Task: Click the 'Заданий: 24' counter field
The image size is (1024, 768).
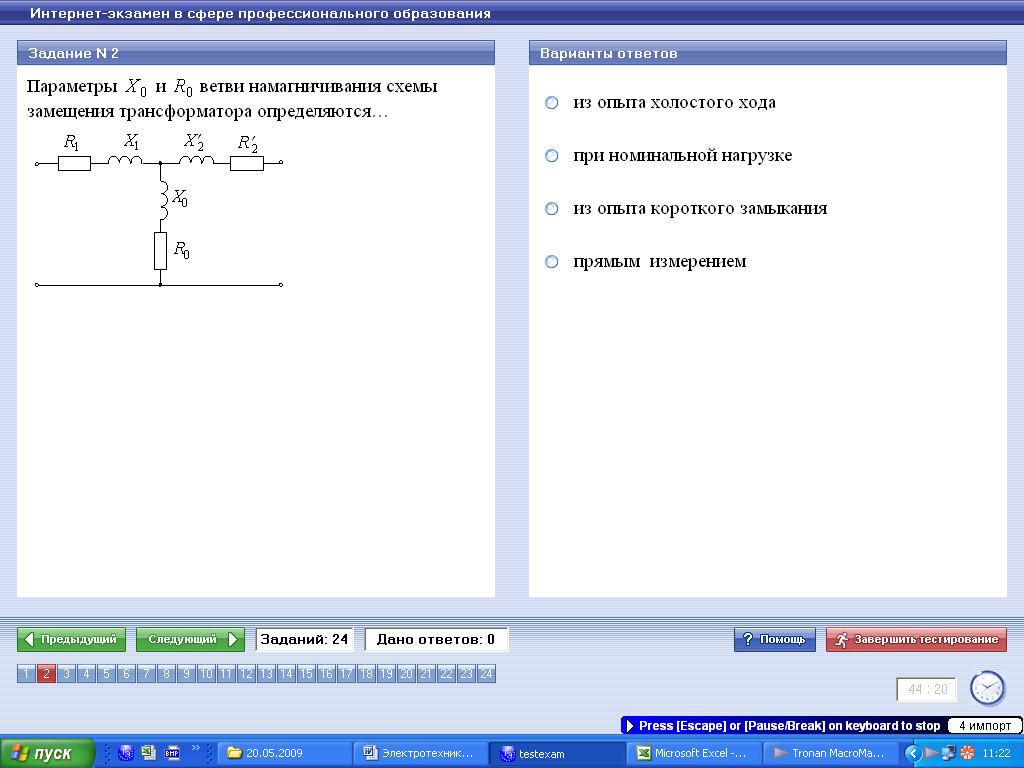Action: [x=304, y=639]
